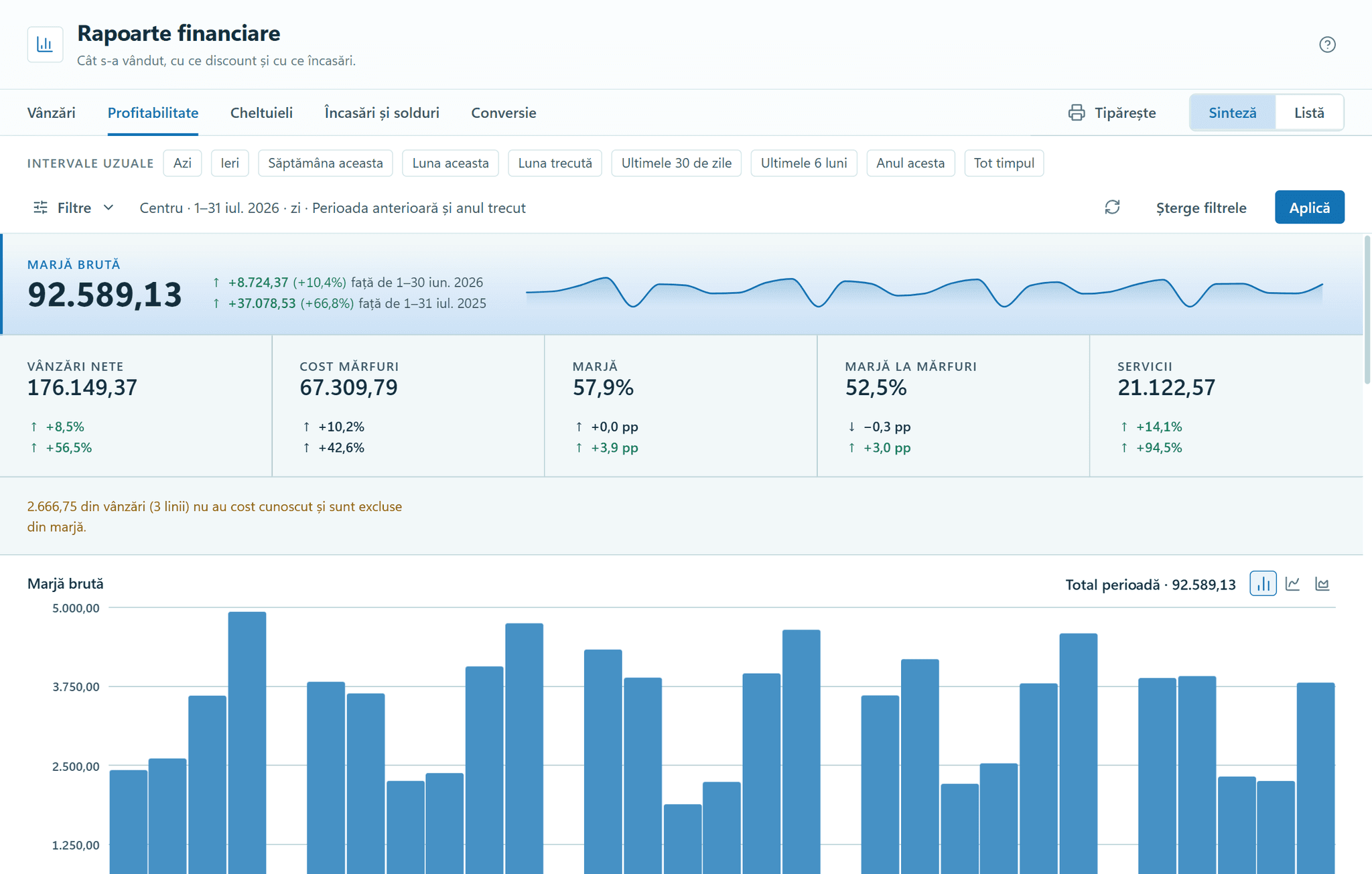
Task: Click the Tipărește button
Action: click(1112, 113)
